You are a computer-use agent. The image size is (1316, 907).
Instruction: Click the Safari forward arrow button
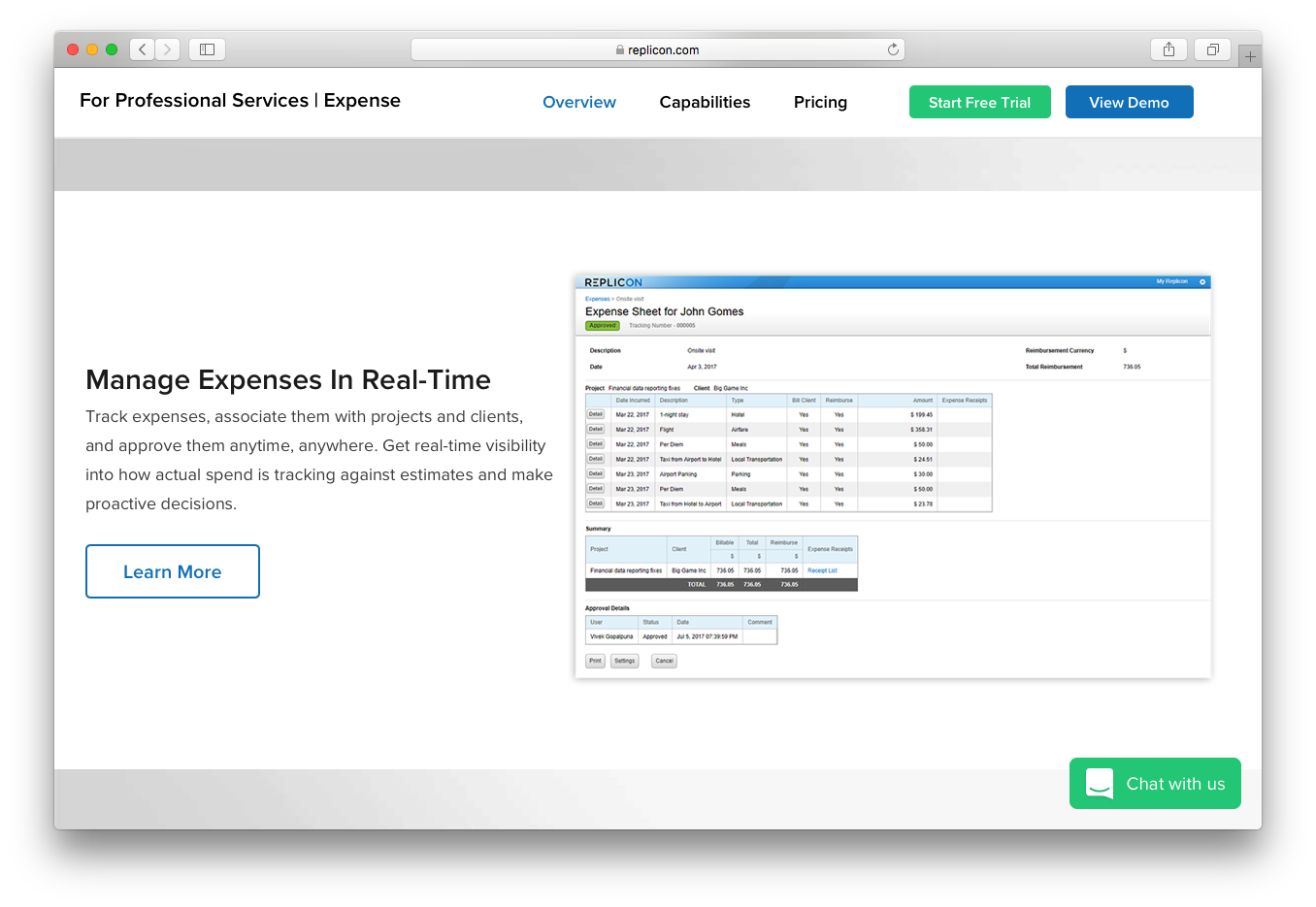tap(168, 49)
